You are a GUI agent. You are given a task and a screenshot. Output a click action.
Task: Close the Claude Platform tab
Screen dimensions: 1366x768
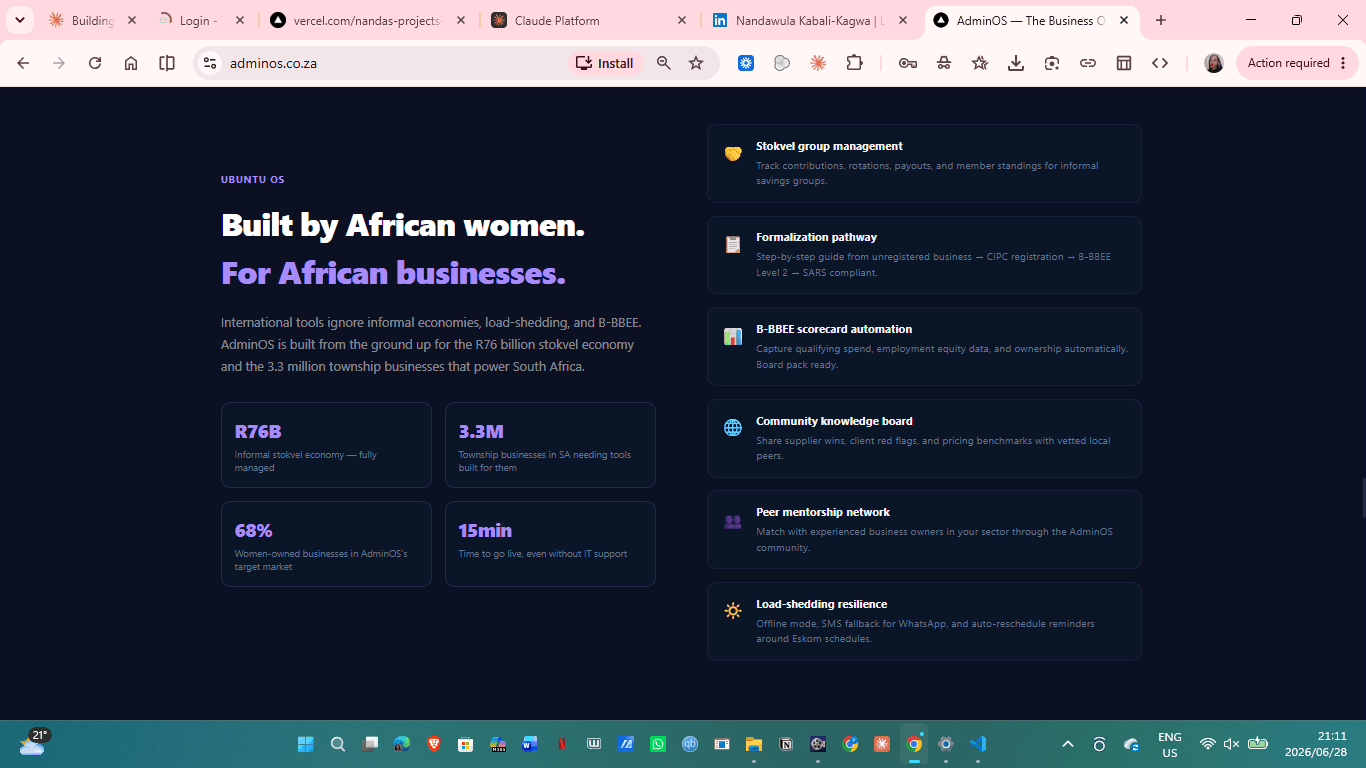[x=682, y=20]
